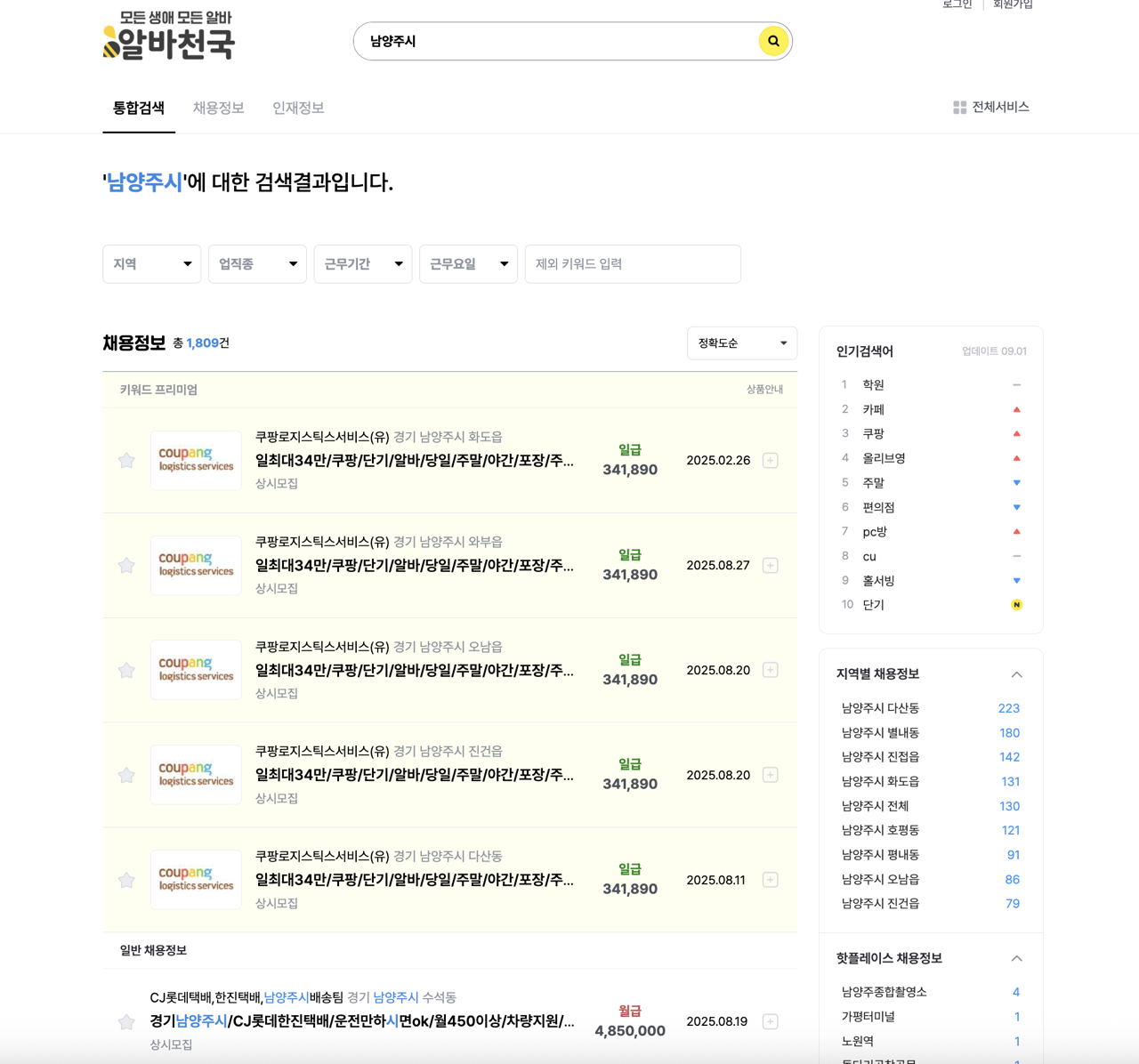Star the CJ롯데택배 수석동 listing
1139x1064 pixels.
pyautogui.click(x=126, y=1021)
